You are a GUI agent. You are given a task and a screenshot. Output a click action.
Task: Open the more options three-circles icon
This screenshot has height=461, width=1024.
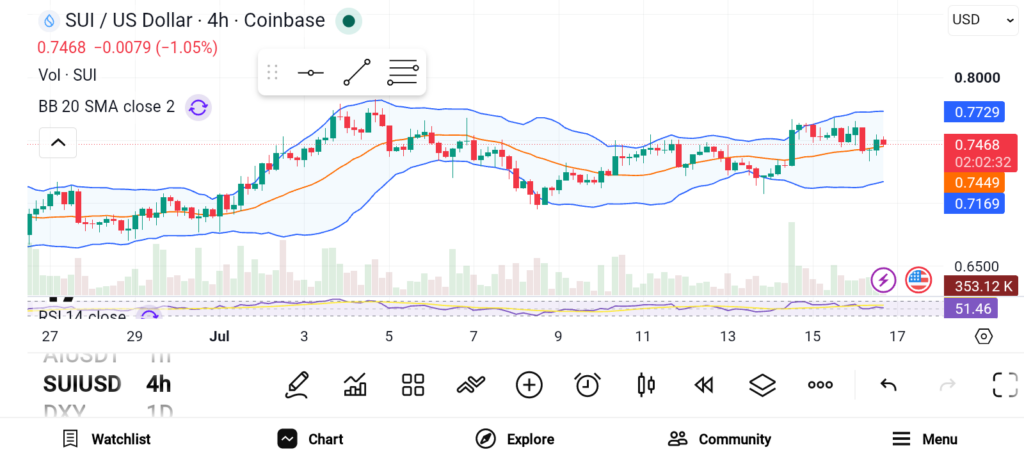click(820, 385)
